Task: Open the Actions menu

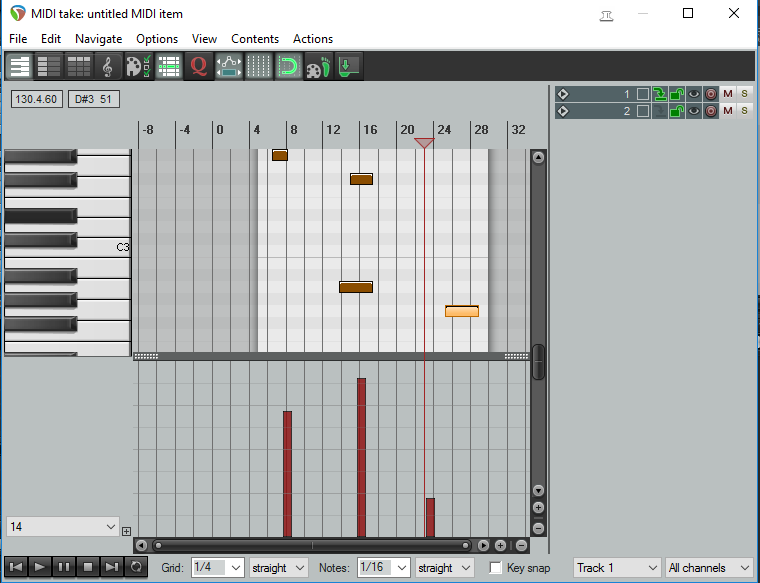Action: (x=313, y=39)
